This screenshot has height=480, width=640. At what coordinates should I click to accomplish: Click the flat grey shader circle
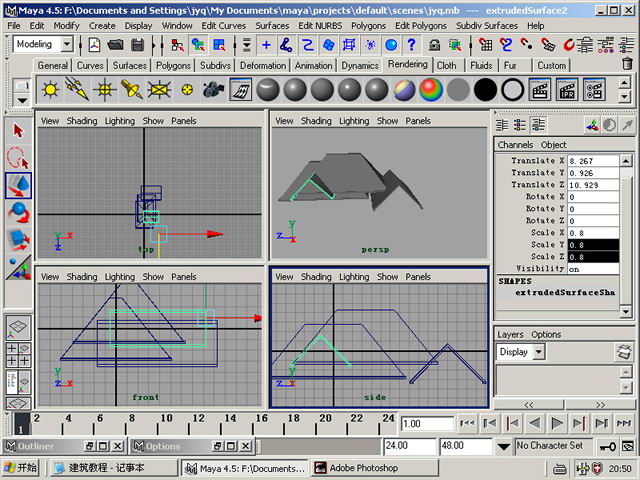[458, 89]
